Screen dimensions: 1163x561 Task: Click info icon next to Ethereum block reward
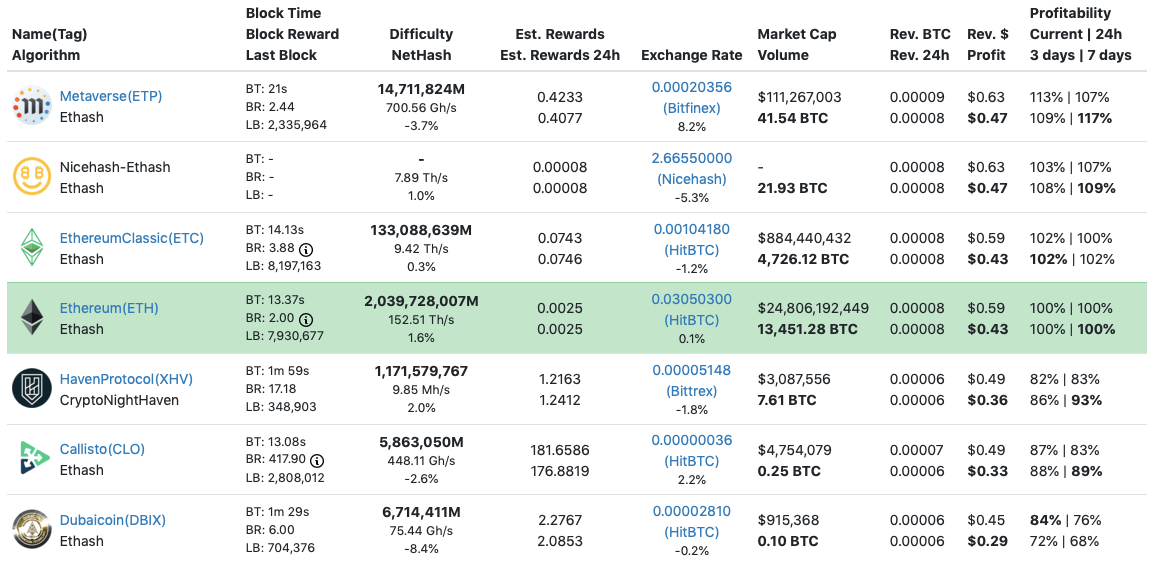pos(306,319)
